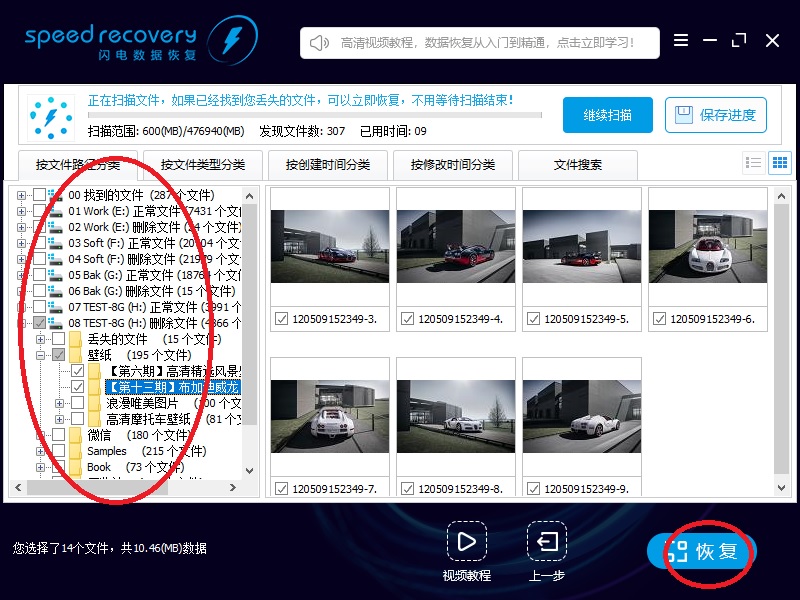Check the 高清摩托车壁纸 folder checkbox
Viewport: 800px width, 600px height.
tap(78, 419)
